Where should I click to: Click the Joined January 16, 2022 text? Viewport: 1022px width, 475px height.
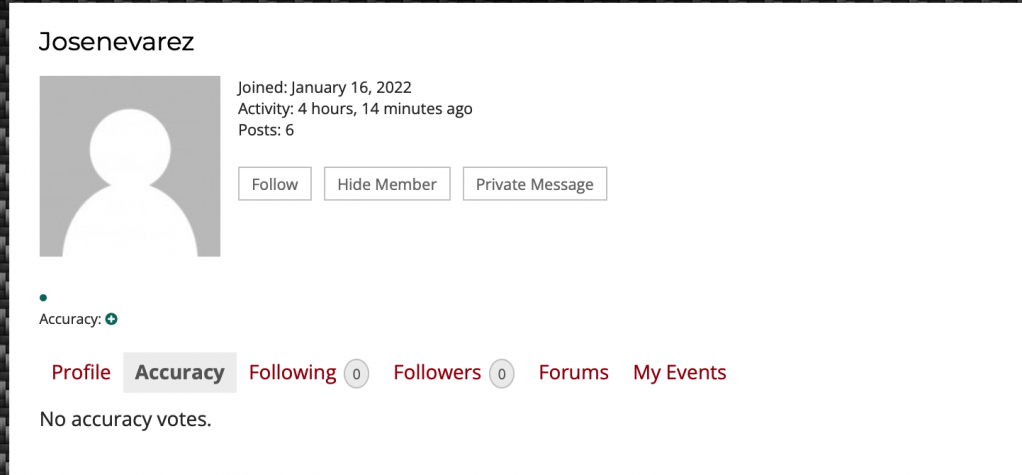coord(325,87)
